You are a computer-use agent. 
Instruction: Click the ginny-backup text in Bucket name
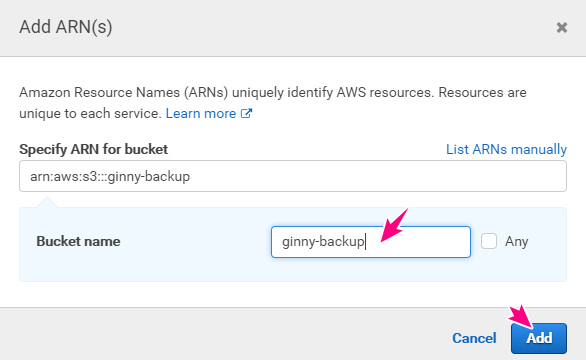[323, 242]
